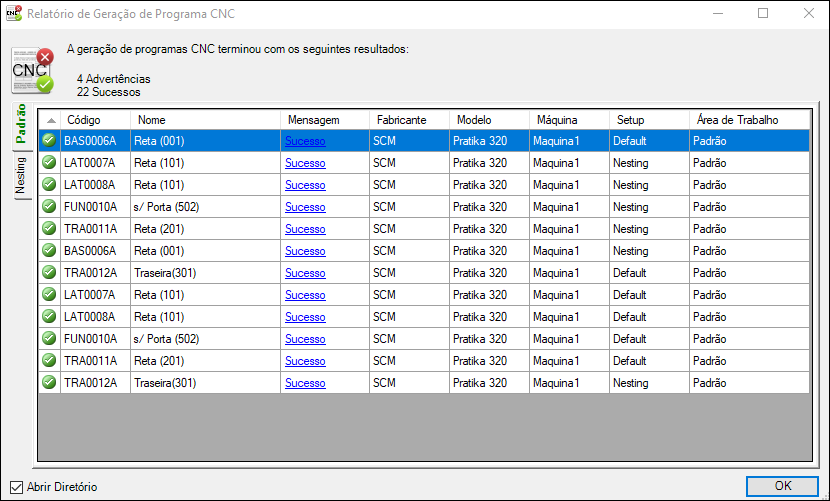Click Padrão work area cell in TRA0012A Nesting row
The image size is (830, 501).
coord(750,383)
